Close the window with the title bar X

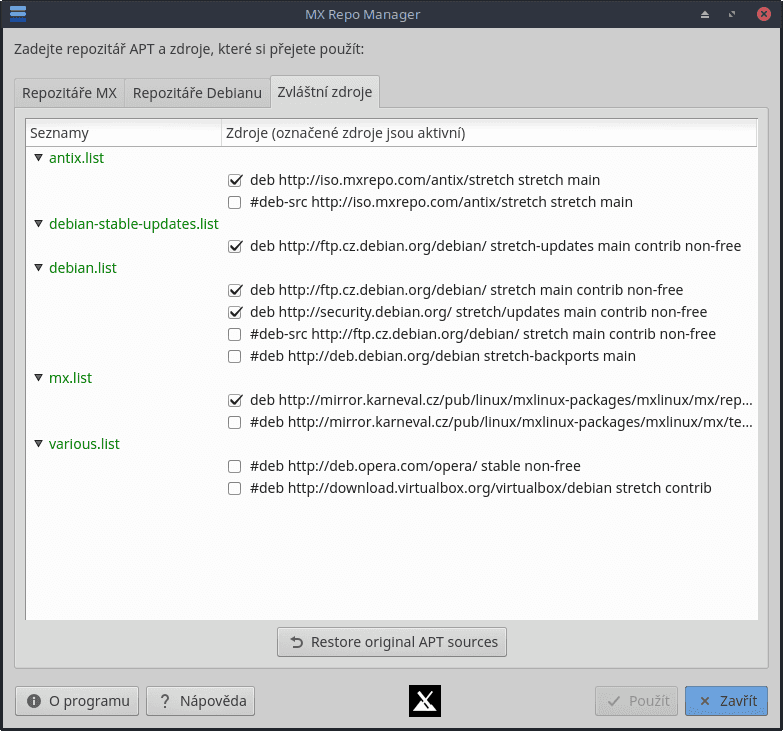coord(761,15)
